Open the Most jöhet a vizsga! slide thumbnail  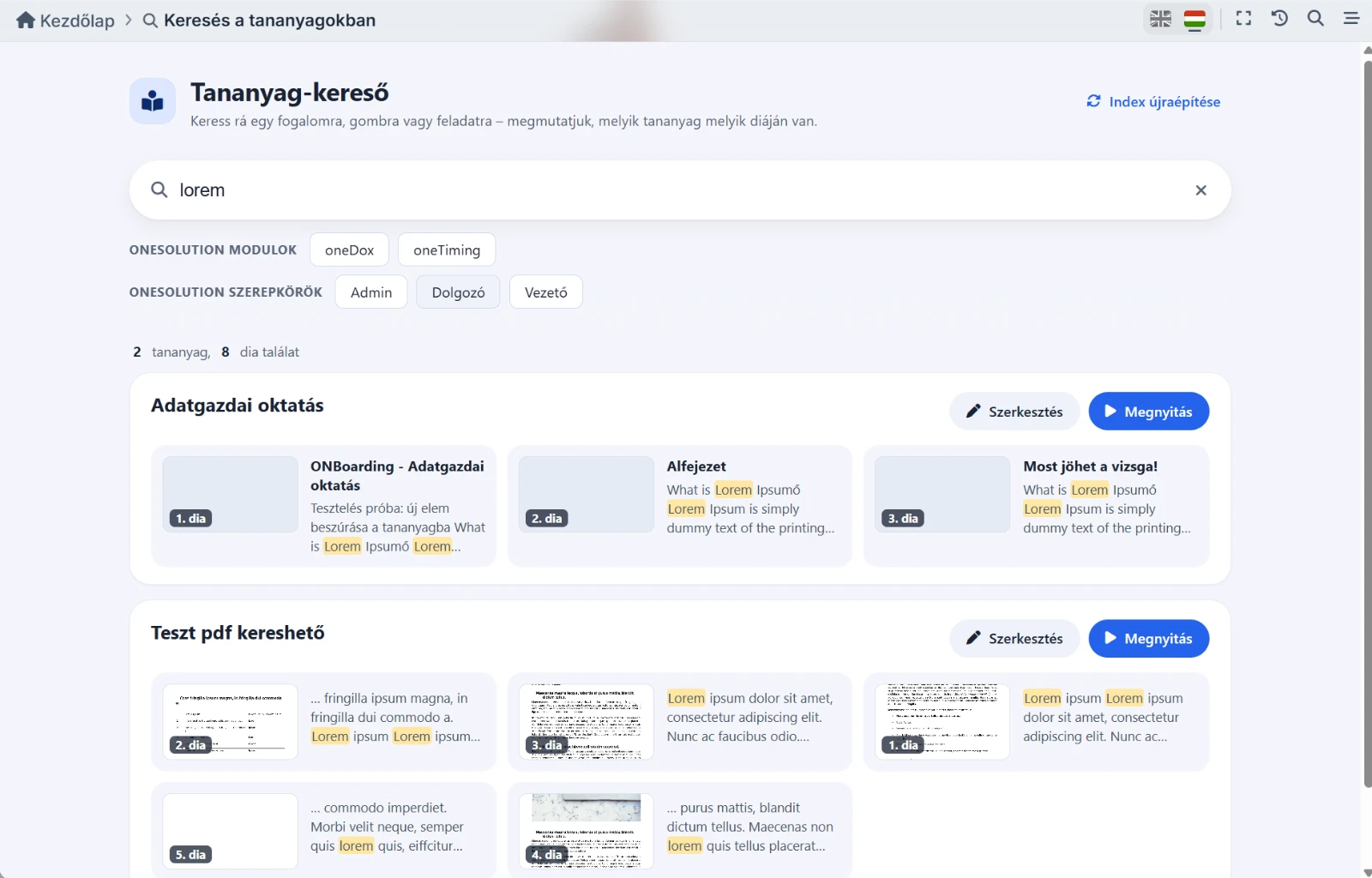click(x=942, y=495)
